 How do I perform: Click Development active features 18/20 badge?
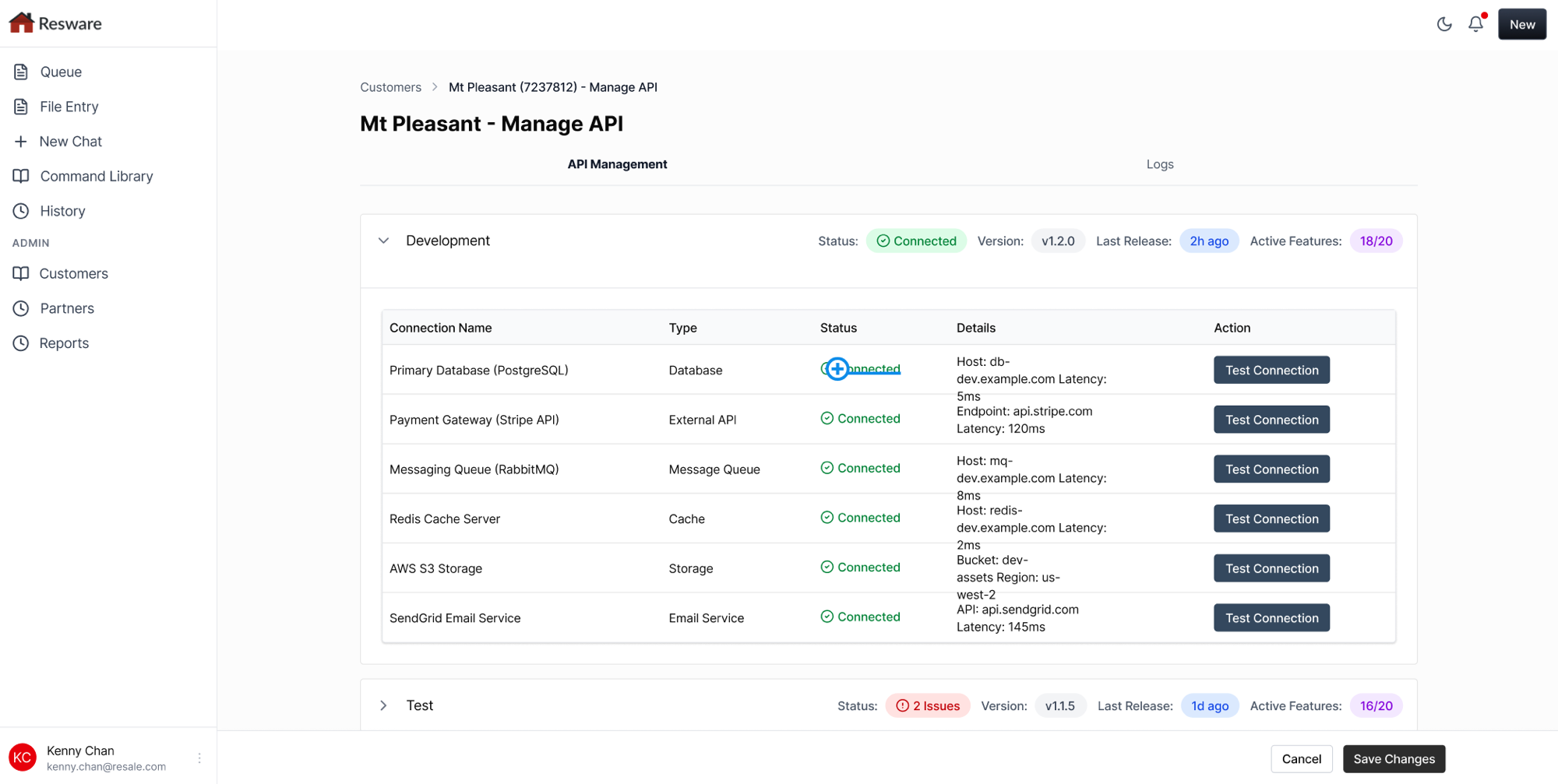coord(1376,241)
